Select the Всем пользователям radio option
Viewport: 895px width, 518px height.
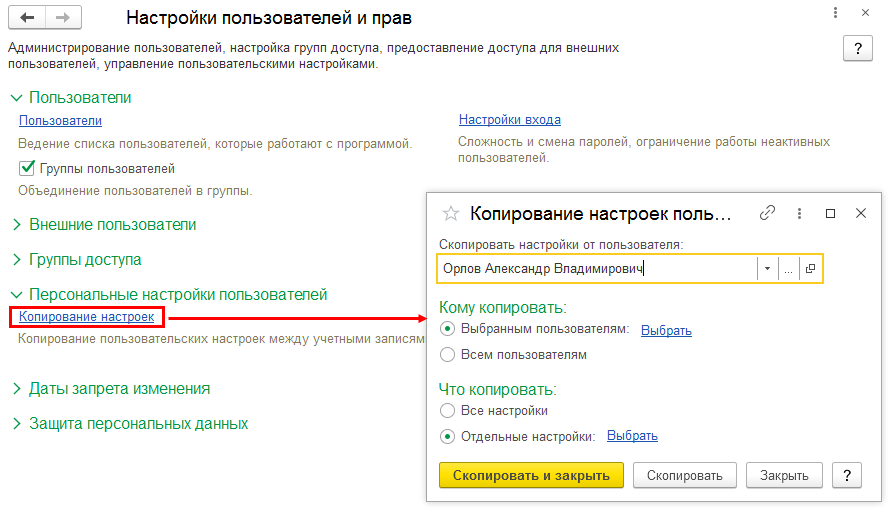coord(448,355)
